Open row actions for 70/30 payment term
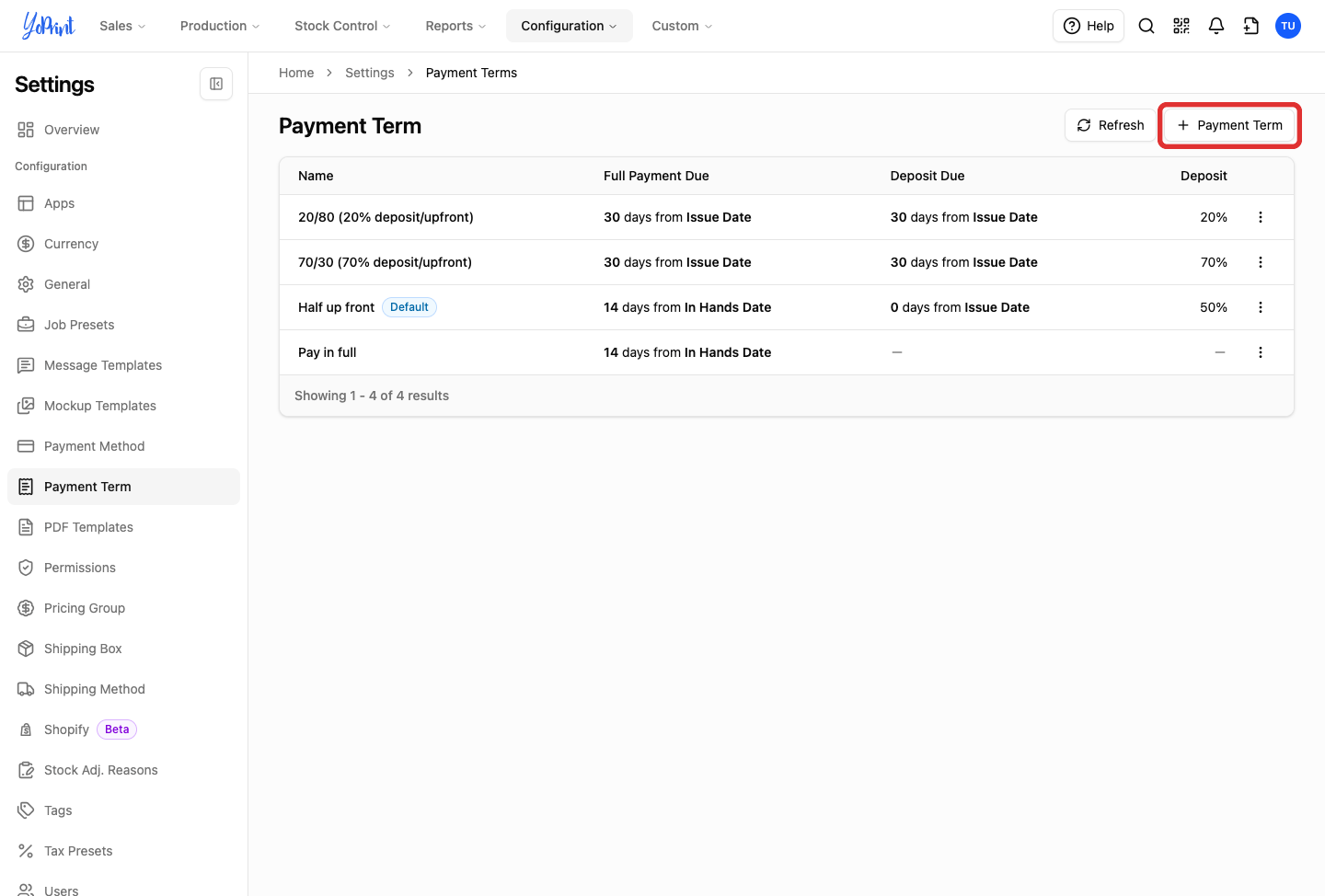The height and width of the screenshot is (896, 1325). (1261, 262)
